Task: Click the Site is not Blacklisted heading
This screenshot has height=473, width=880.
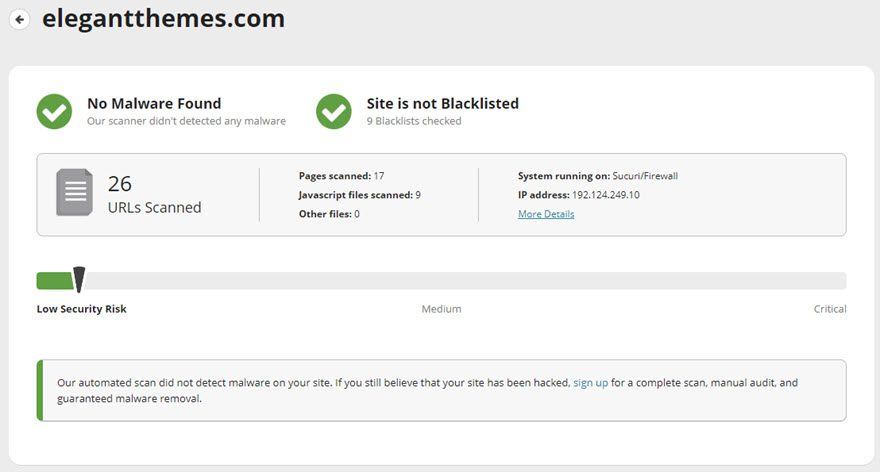Action: point(442,103)
